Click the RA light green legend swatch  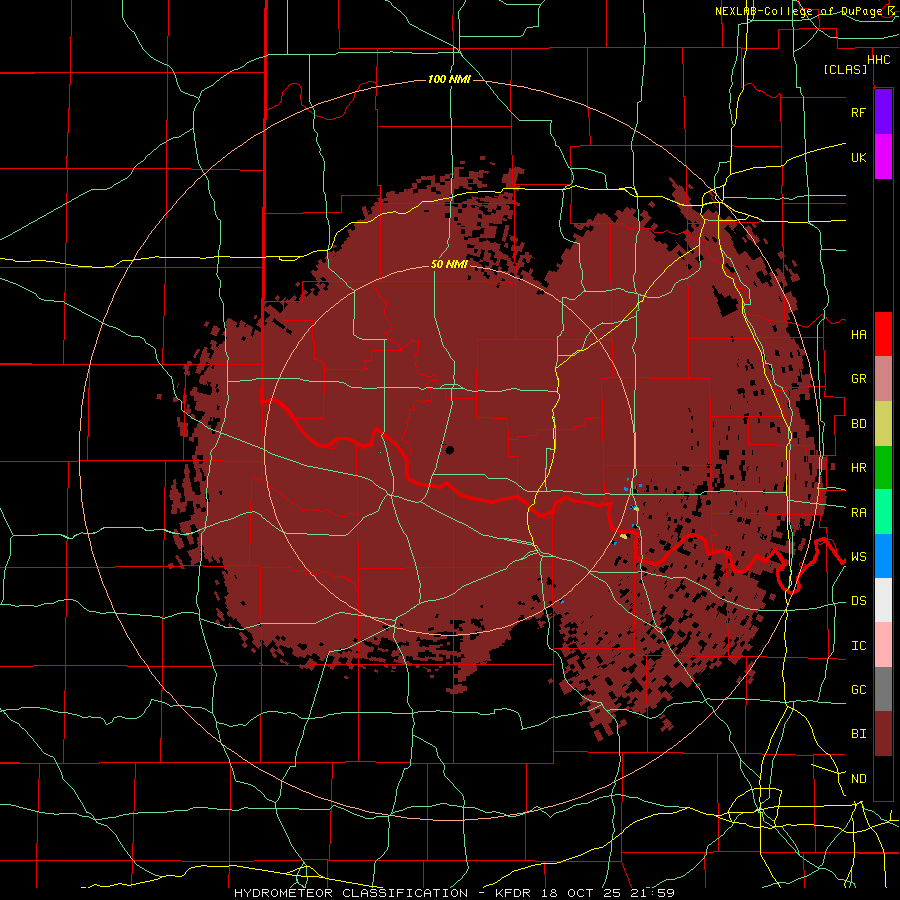pos(883,512)
